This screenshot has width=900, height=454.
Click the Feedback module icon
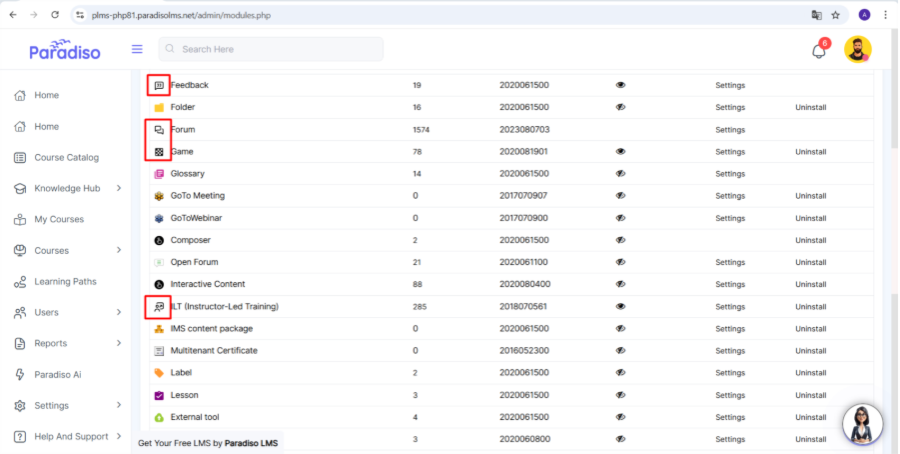point(158,86)
